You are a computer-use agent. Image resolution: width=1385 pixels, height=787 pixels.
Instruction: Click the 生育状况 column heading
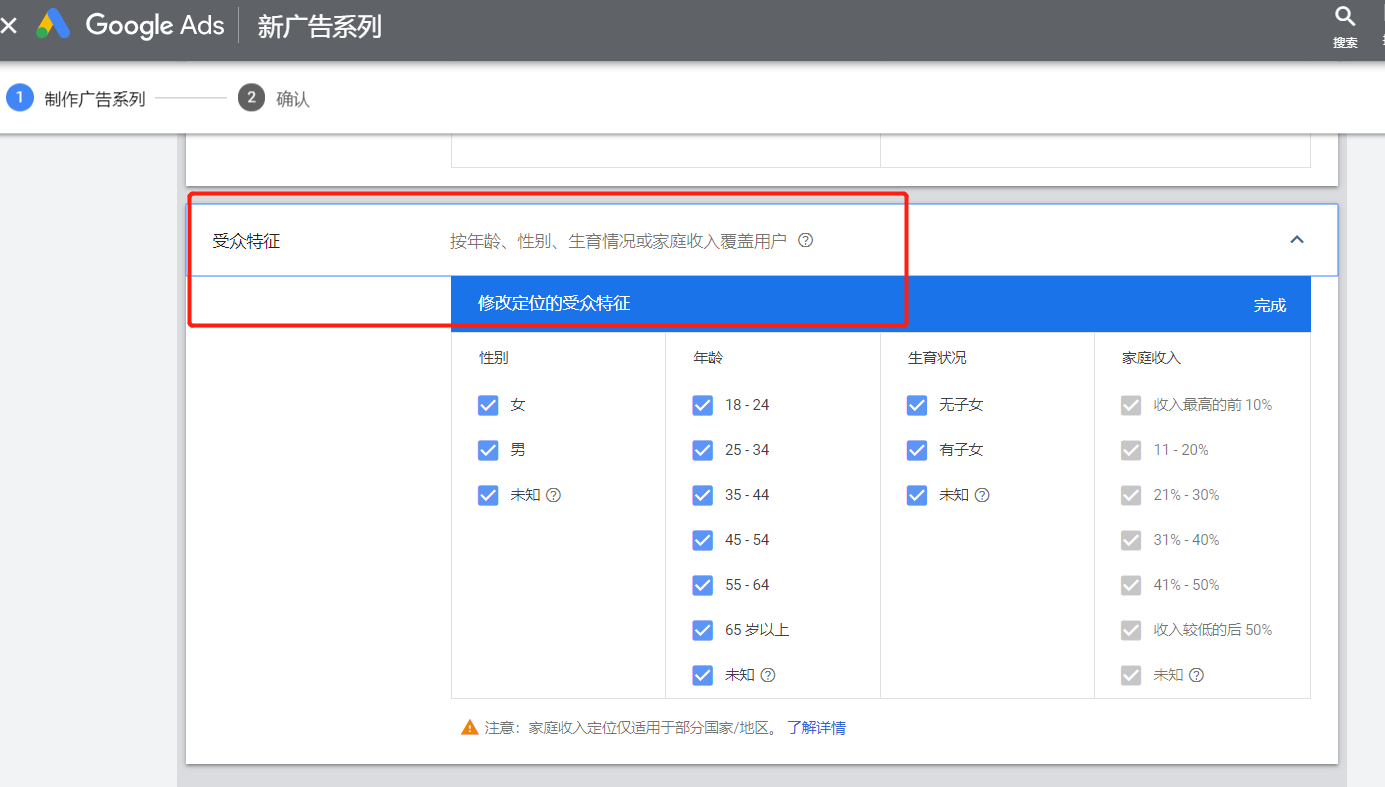coord(937,357)
